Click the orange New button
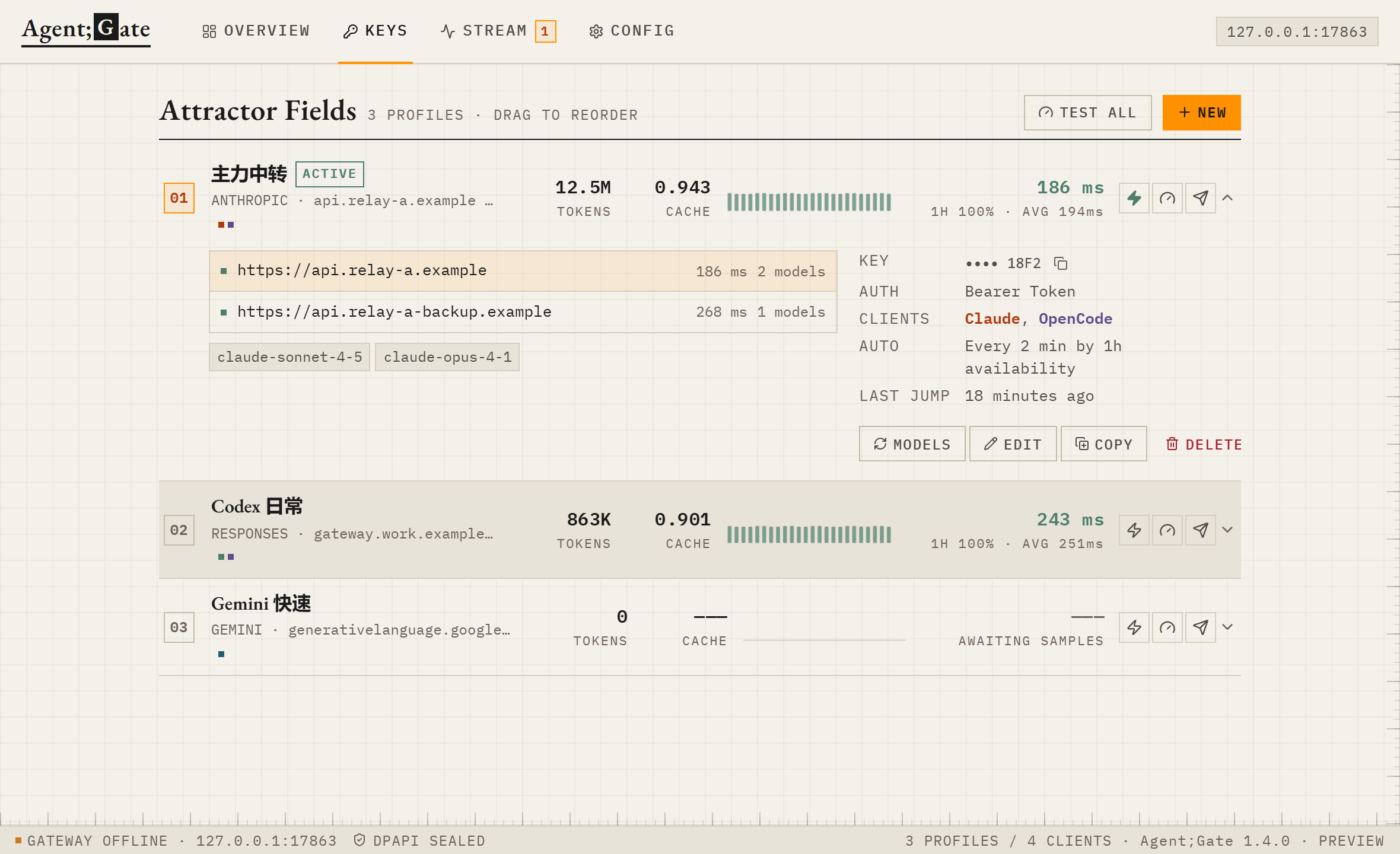This screenshot has width=1400, height=854. pyautogui.click(x=1201, y=113)
